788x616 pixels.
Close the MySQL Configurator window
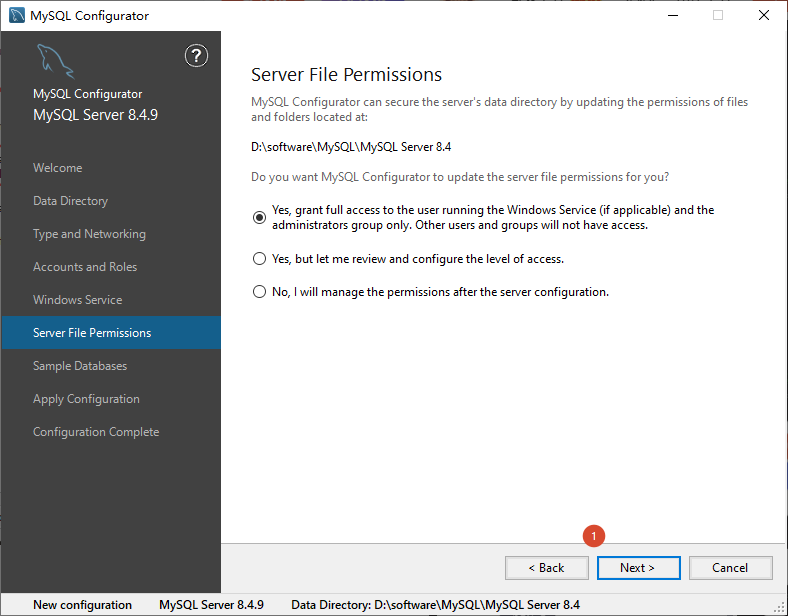pyautogui.click(x=764, y=16)
